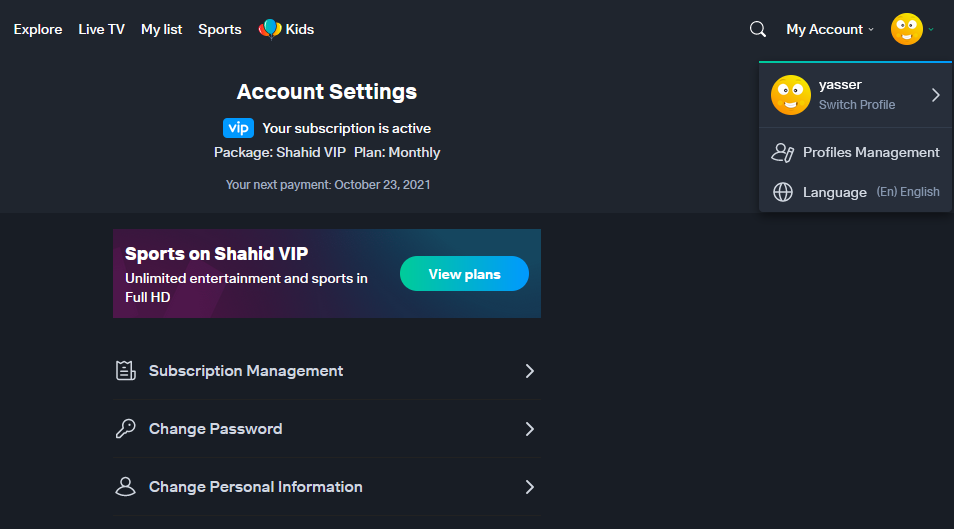Image resolution: width=954 pixels, height=529 pixels.
Task: Click the small arrow beside header avatar
Action: point(931,29)
